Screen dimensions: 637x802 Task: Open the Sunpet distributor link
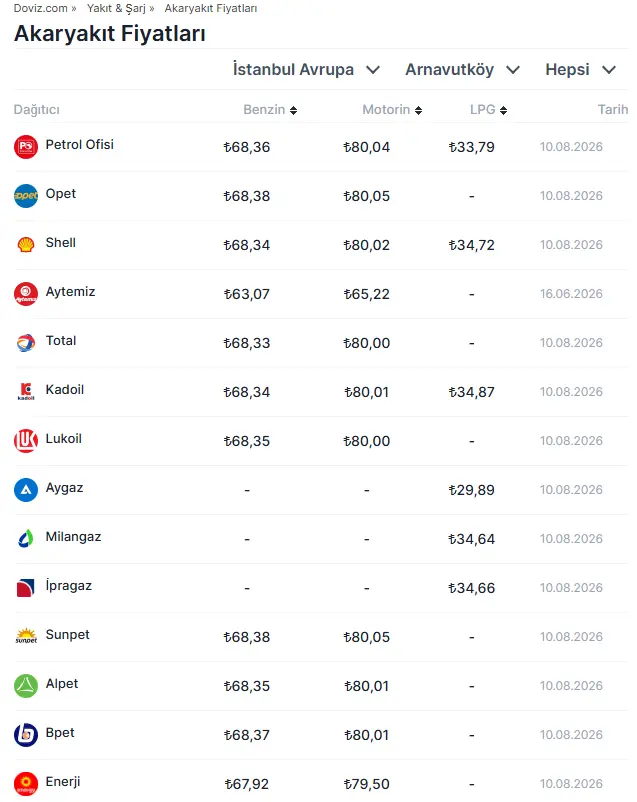point(67,635)
